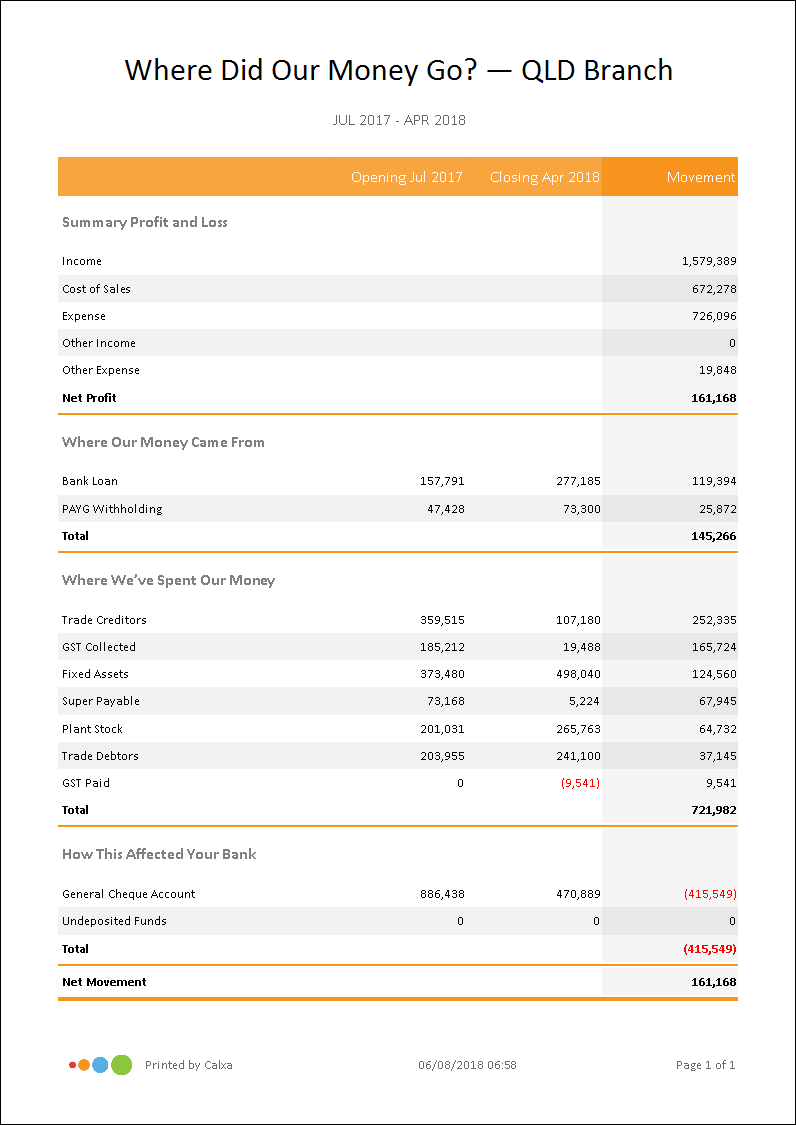Click the 'Page 1 of 1' footer indicator

705,1065
